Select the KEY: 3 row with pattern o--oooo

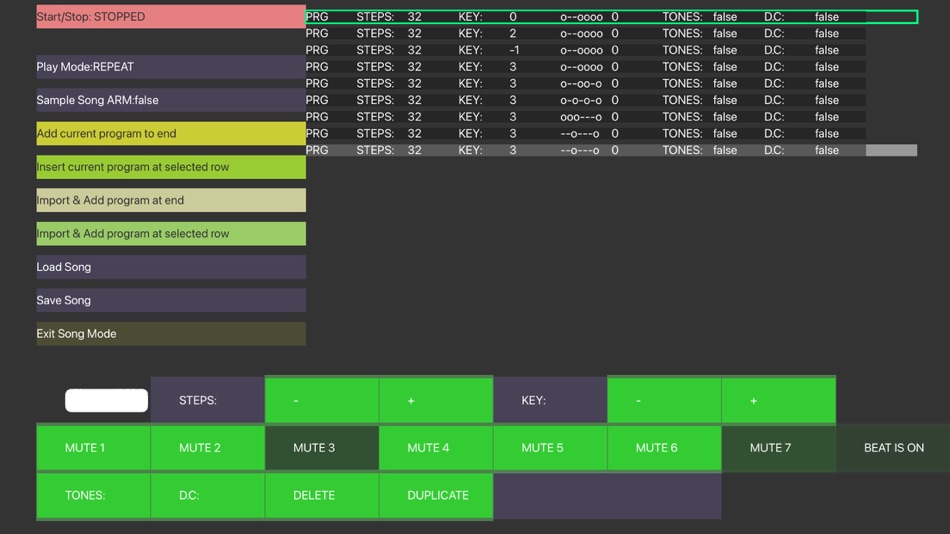585,67
